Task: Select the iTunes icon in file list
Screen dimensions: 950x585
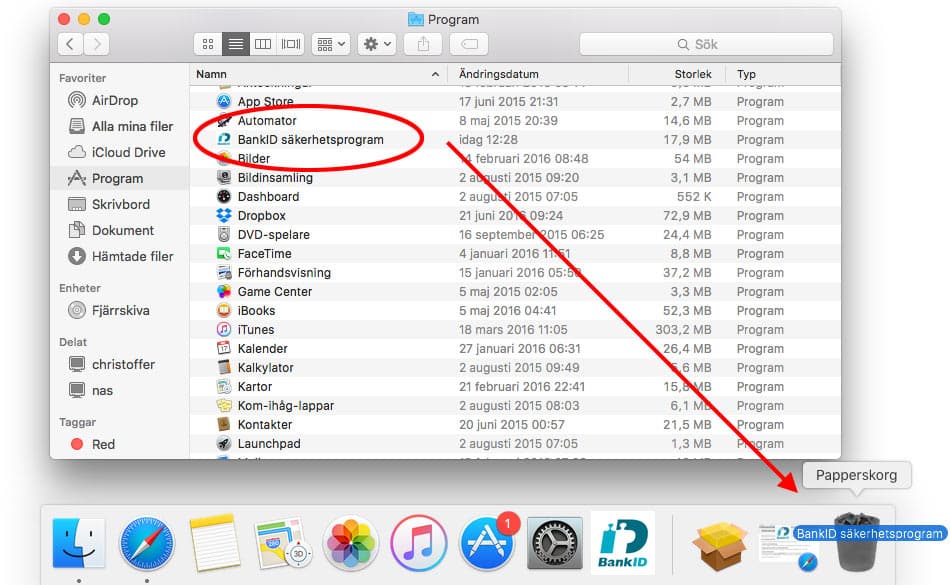Action: [224, 329]
